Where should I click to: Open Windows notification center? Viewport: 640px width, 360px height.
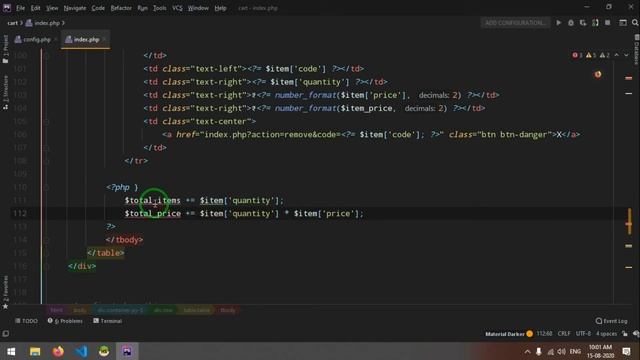[x=626, y=351]
